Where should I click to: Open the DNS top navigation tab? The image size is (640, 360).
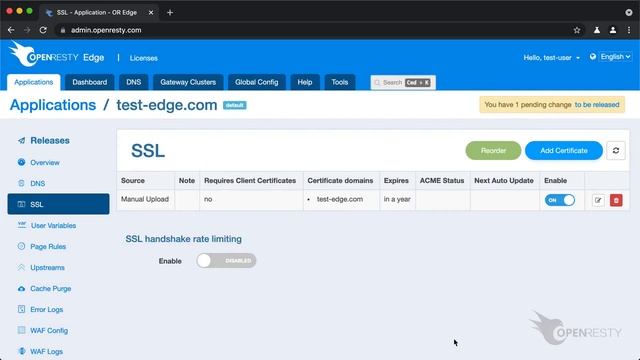click(x=133, y=82)
